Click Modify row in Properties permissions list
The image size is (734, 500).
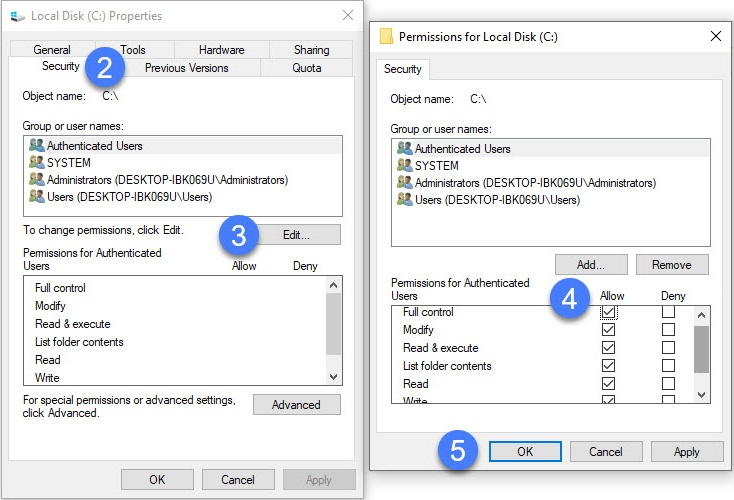pyautogui.click(x=175, y=306)
